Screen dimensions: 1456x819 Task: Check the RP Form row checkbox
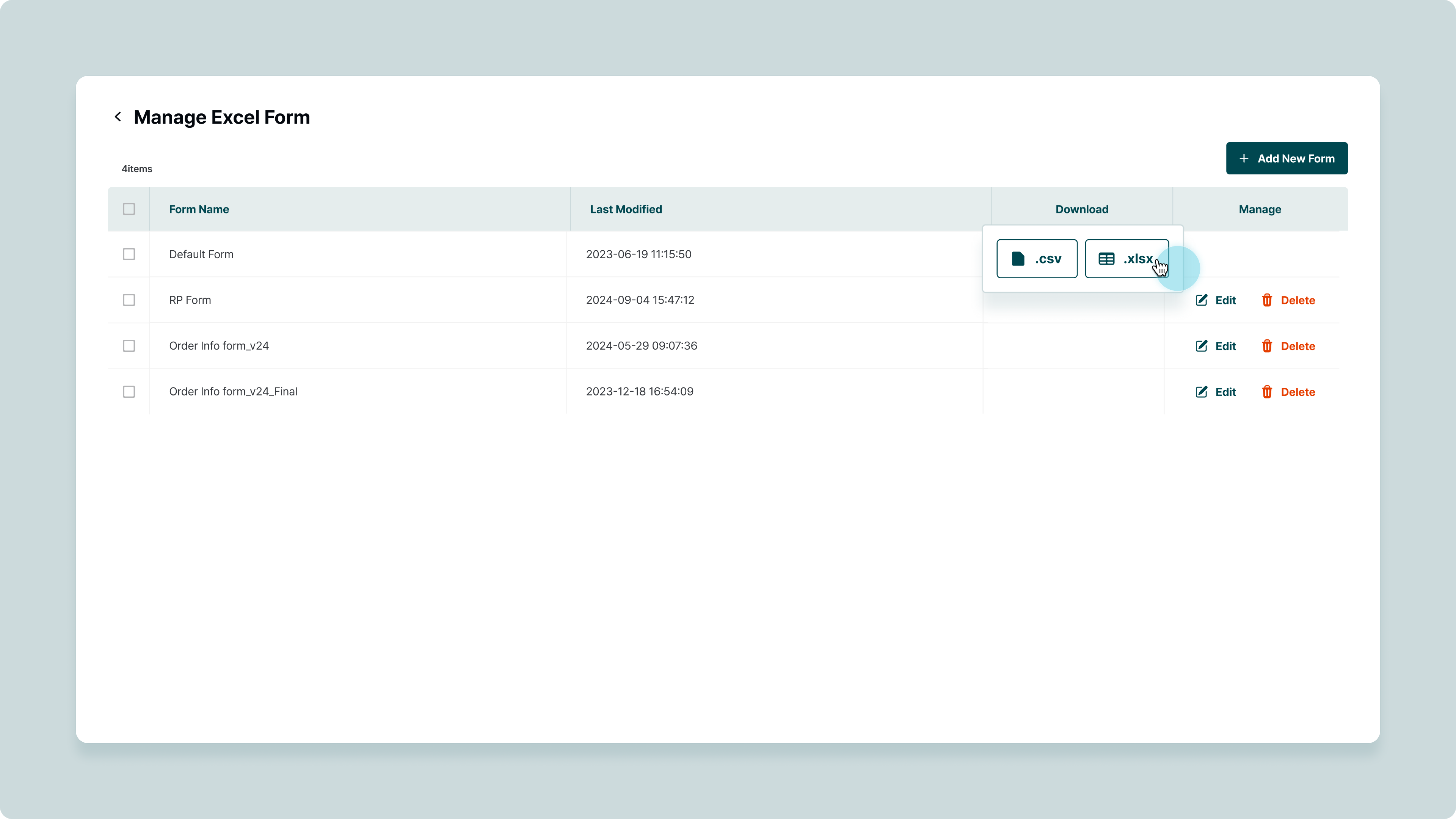click(129, 300)
